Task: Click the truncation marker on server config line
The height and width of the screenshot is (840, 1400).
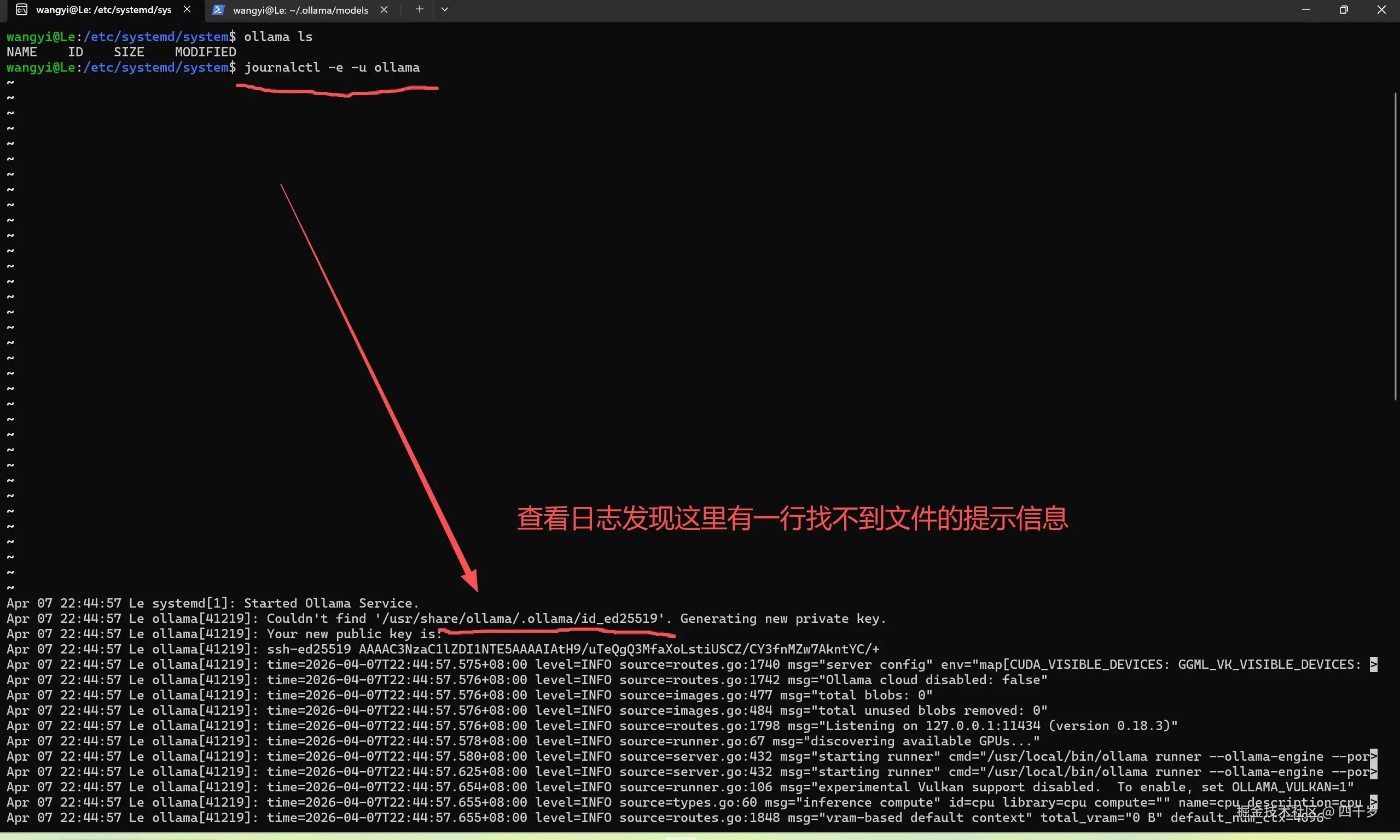Action: point(1373,664)
